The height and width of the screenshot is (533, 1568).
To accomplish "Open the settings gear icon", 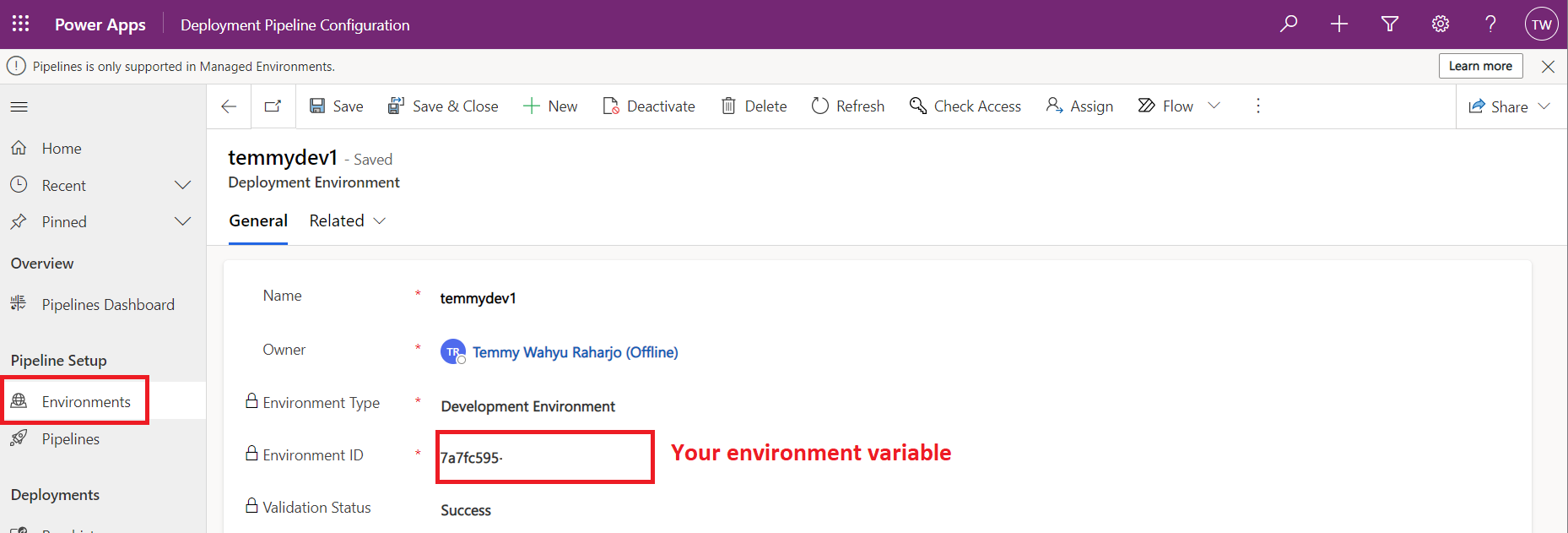I will [1441, 24].
